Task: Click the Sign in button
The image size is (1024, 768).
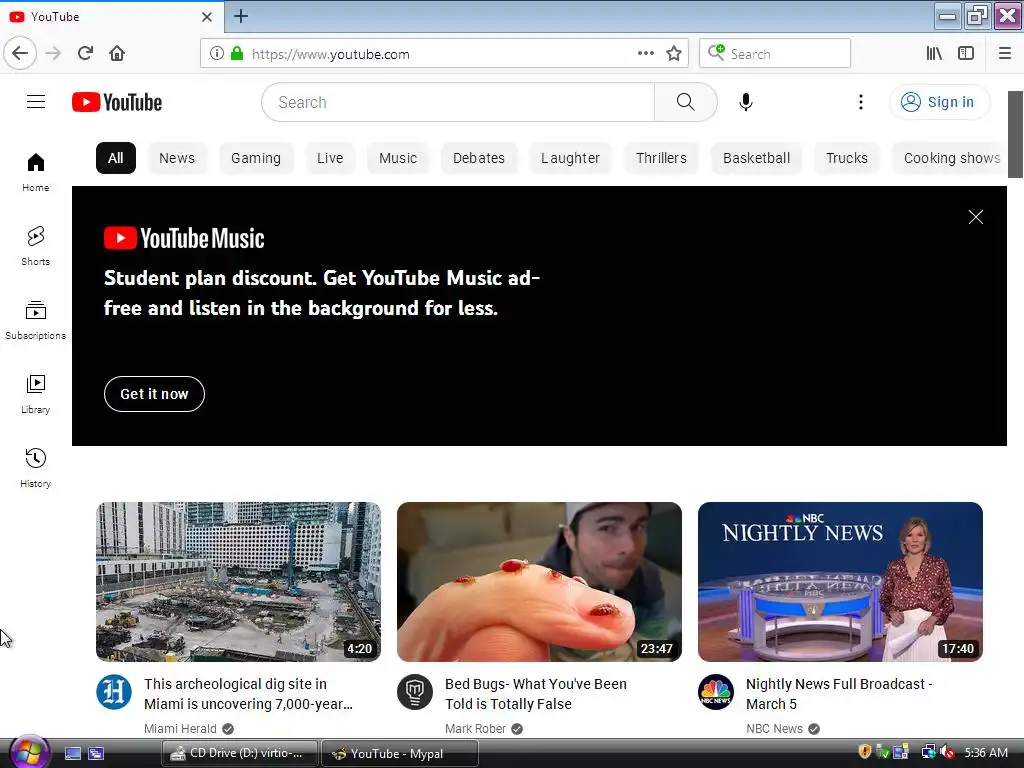Action: coord(939,102)
